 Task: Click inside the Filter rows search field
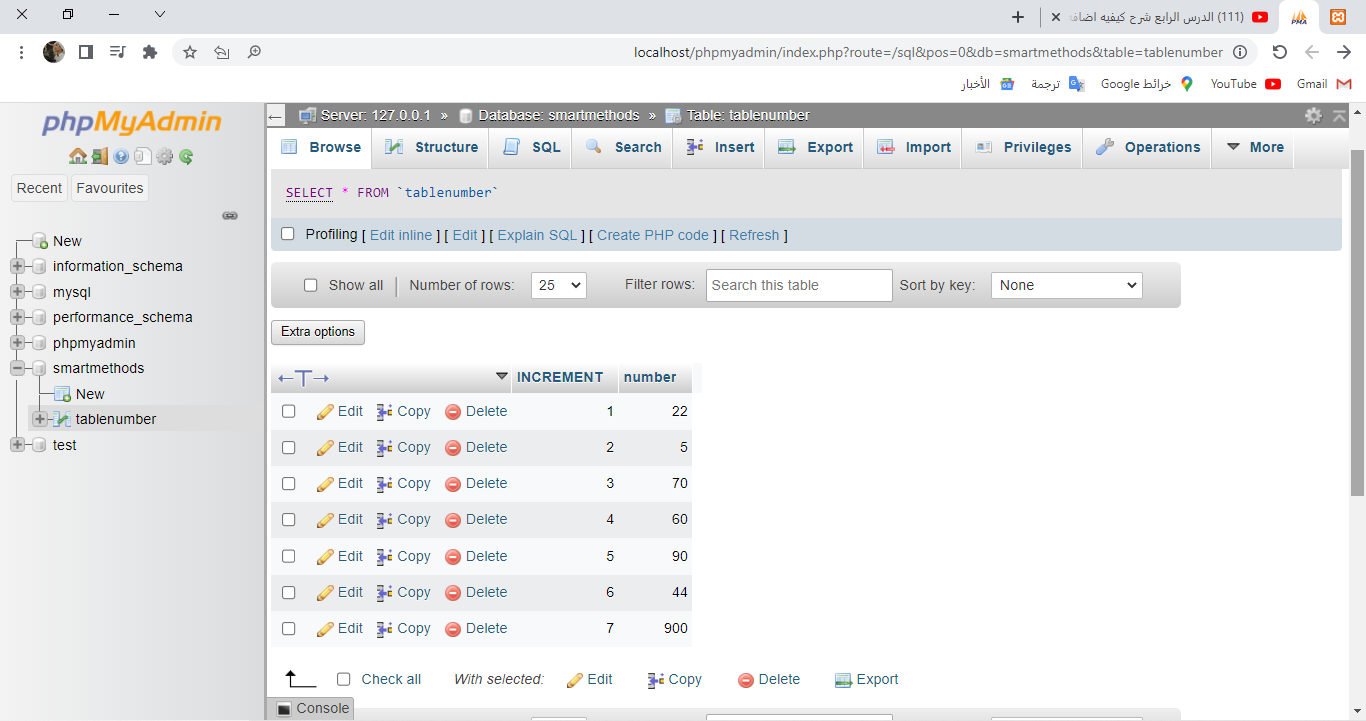coord(798,285)
